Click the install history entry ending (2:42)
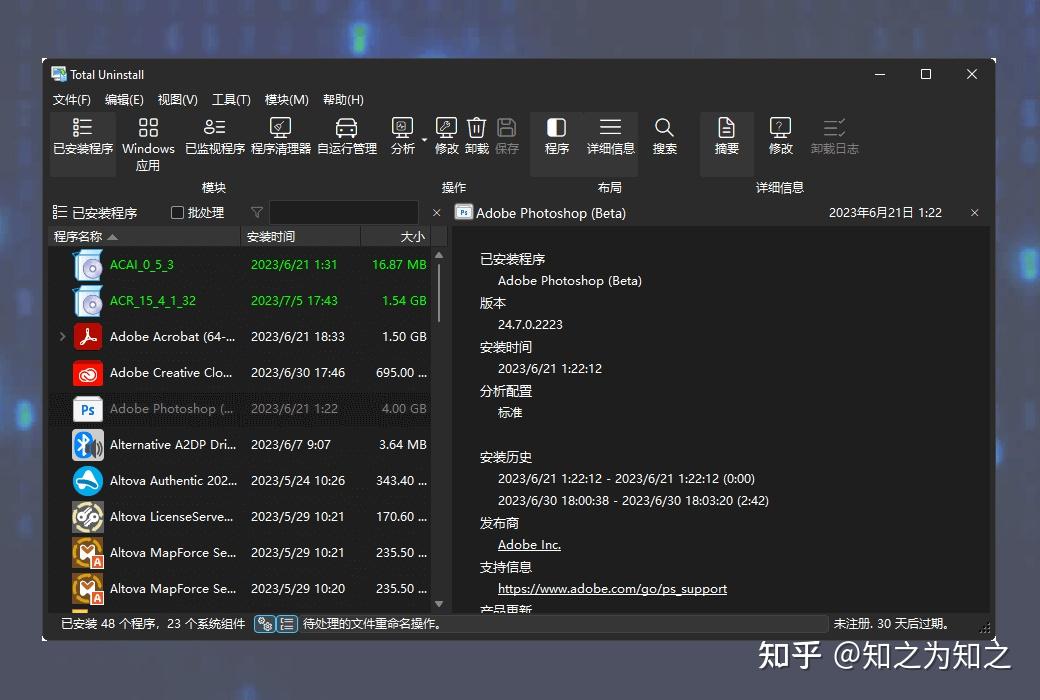 click(x=633, y=500)
